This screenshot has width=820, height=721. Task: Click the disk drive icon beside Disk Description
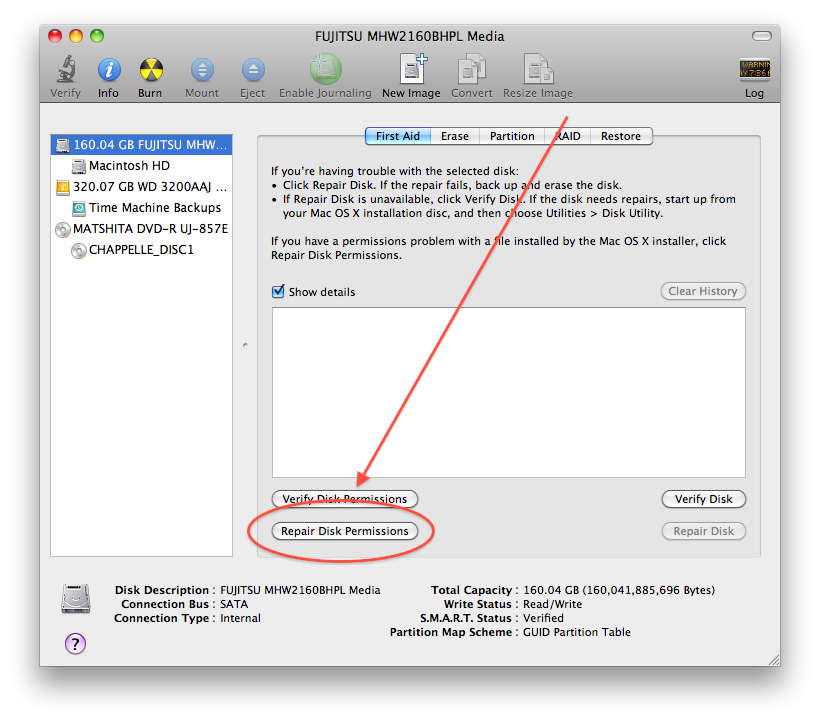coord(76,598)
